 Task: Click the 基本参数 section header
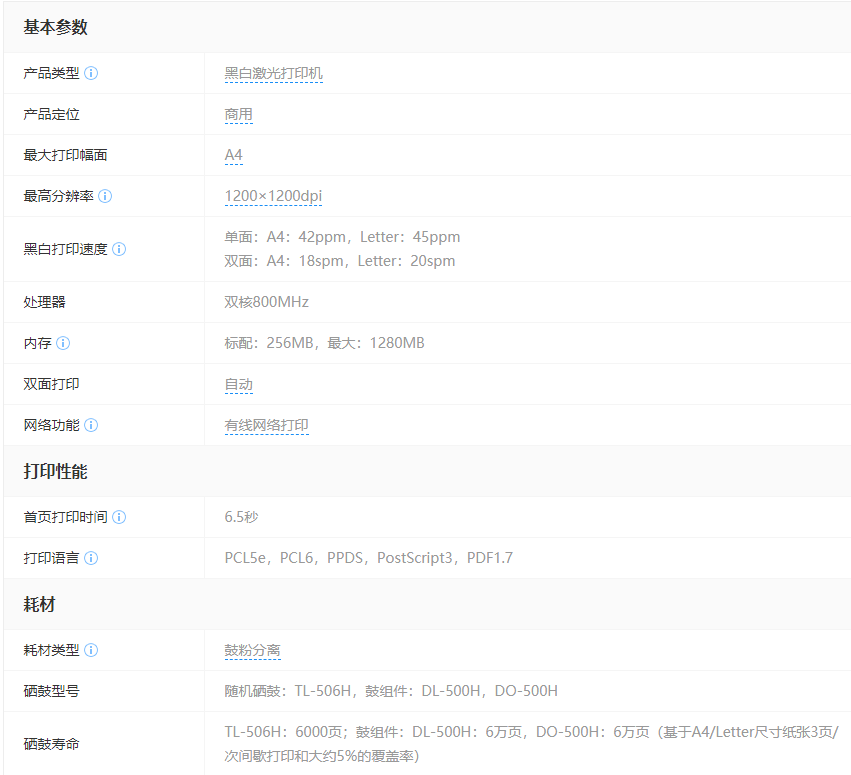pos(56,28)
